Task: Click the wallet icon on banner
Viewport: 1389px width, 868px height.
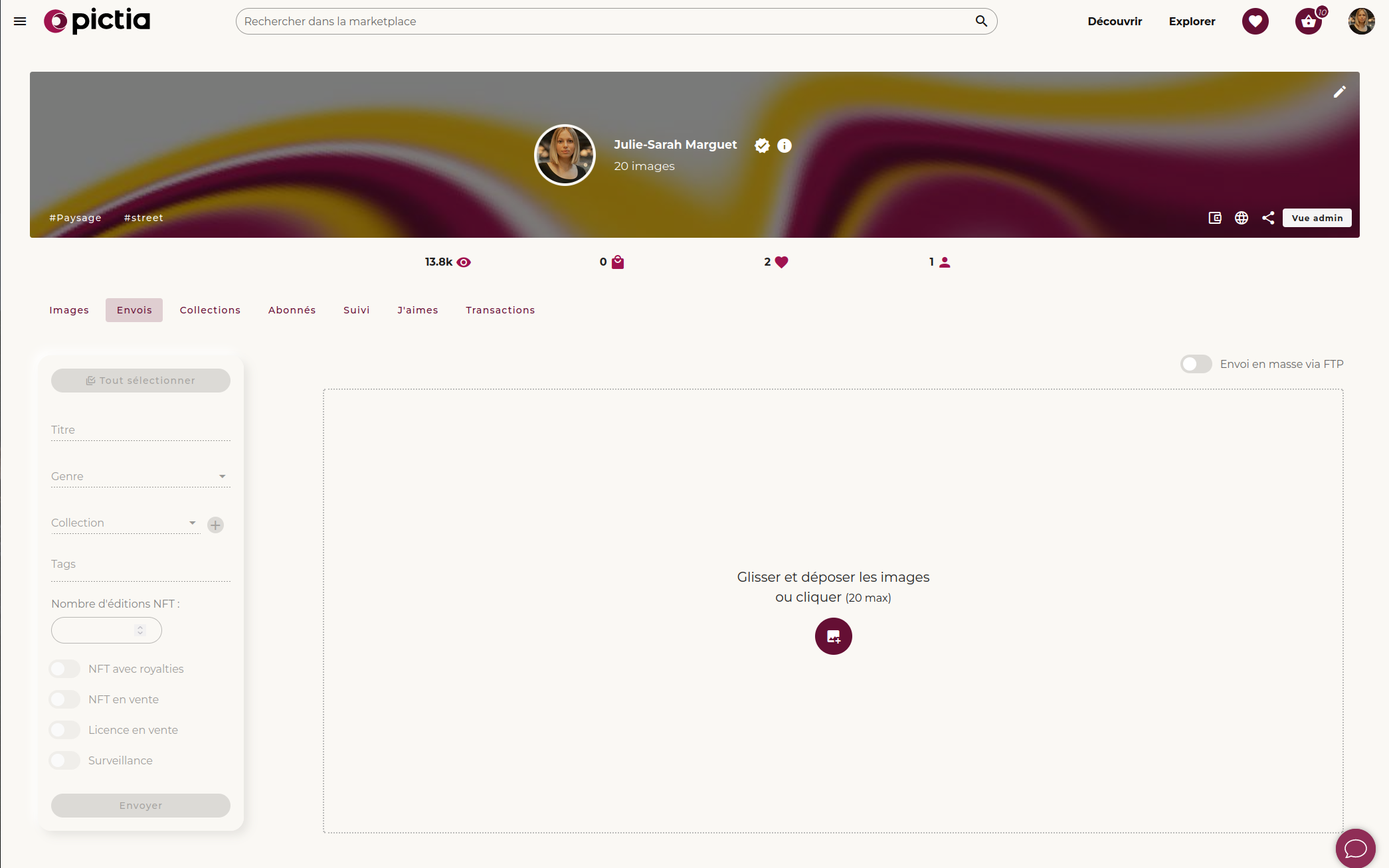Action: coord(1214,218)
